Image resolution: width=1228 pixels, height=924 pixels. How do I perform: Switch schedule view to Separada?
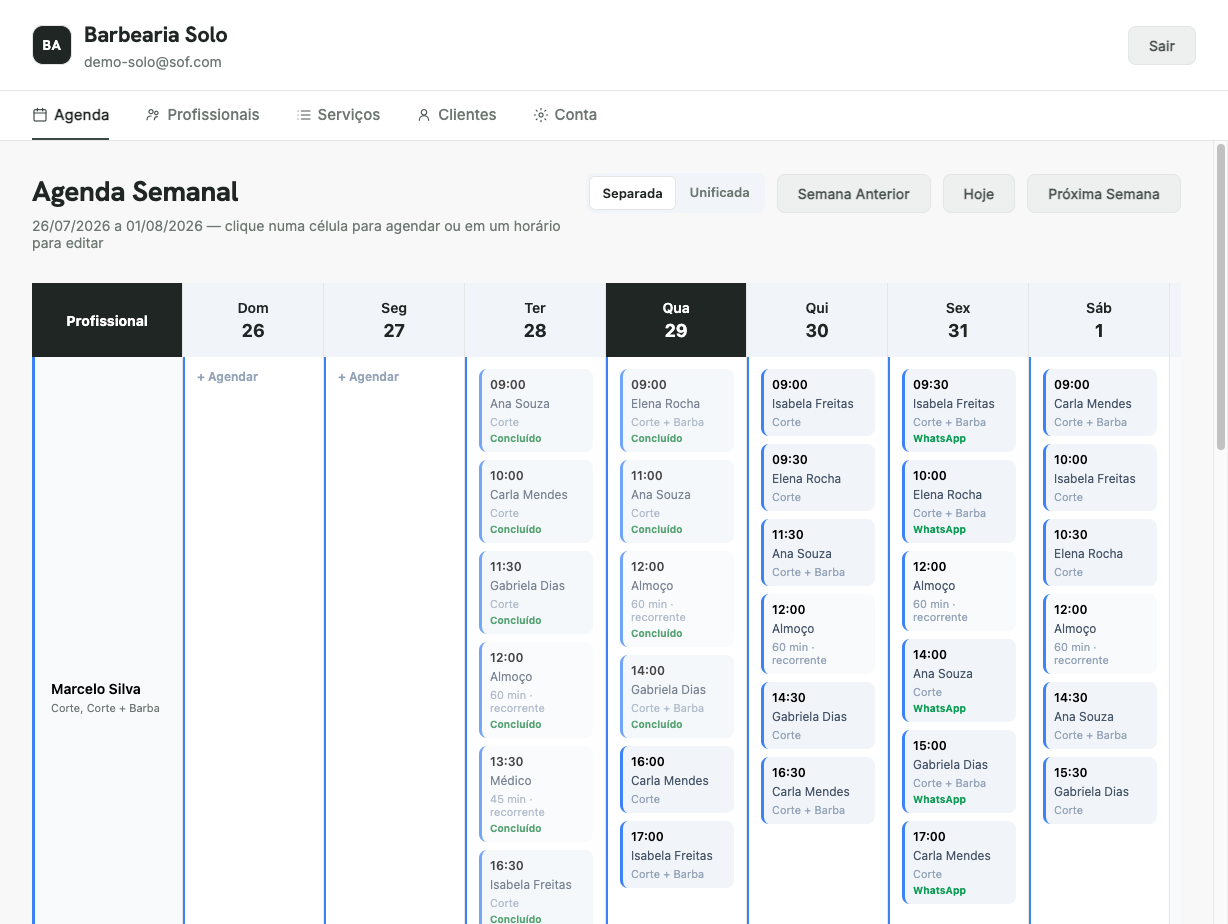[632, 193]
